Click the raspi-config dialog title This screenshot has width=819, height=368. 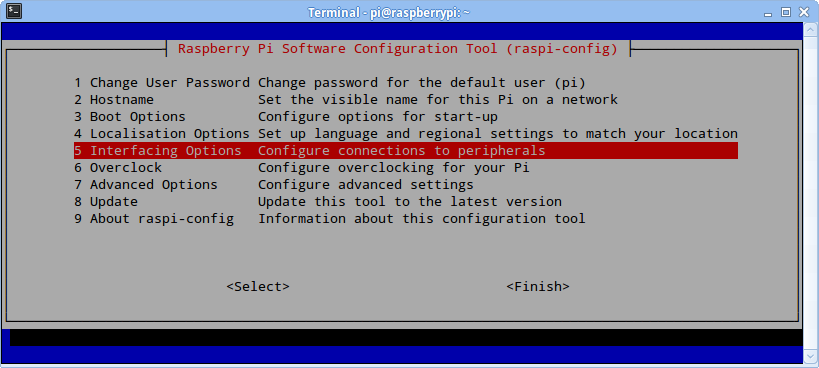pyautogui.click(x=397, y=49)
